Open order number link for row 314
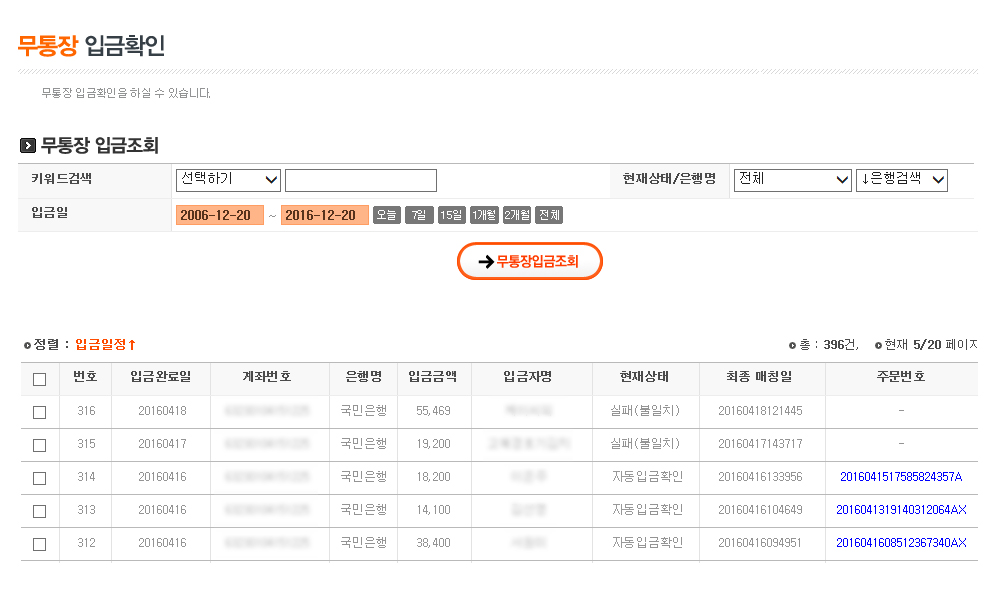Viewport: 1000px width, 604px height. coord(900,477)
